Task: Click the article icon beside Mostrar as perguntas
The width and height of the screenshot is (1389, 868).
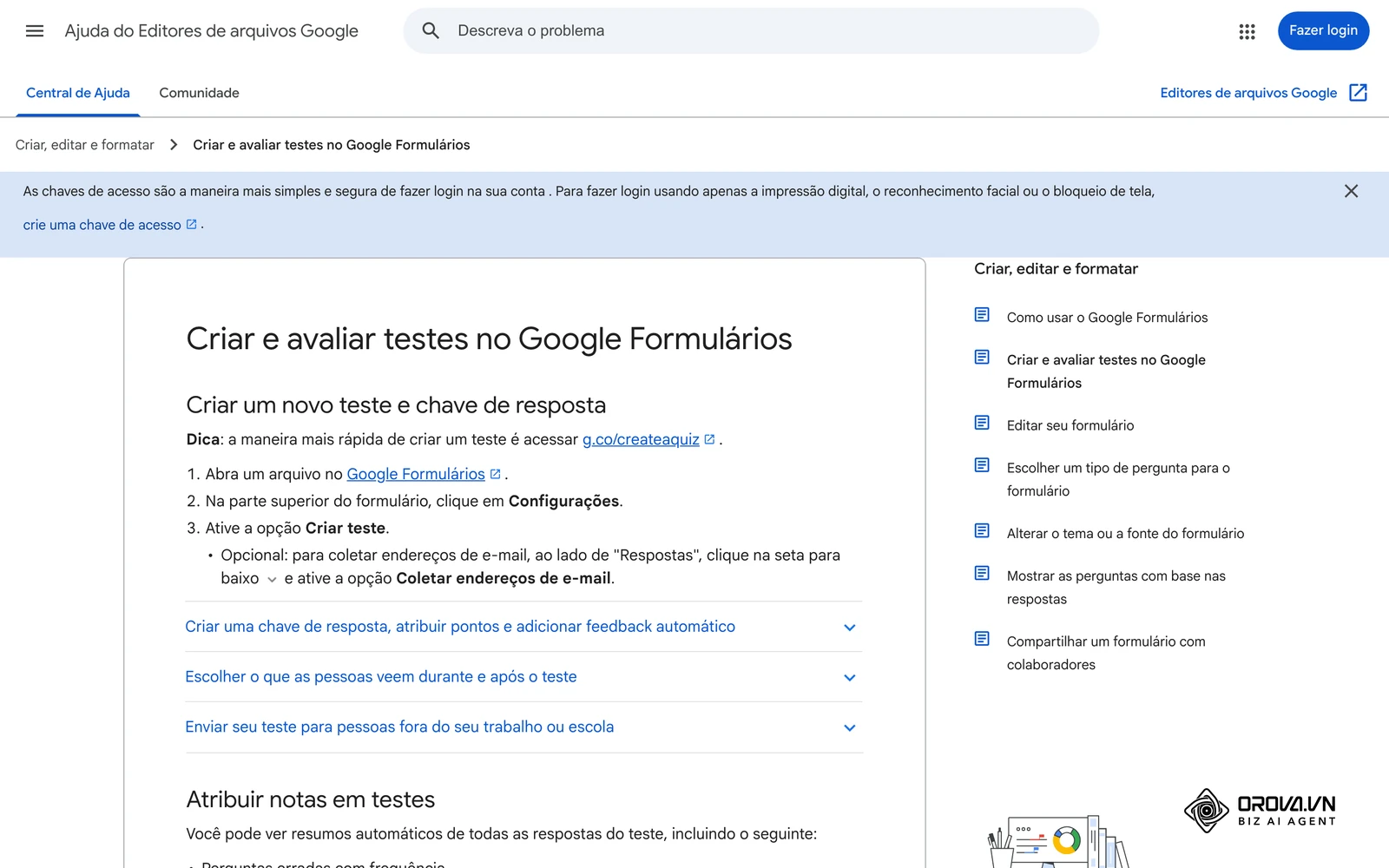Action: (982, 573)
